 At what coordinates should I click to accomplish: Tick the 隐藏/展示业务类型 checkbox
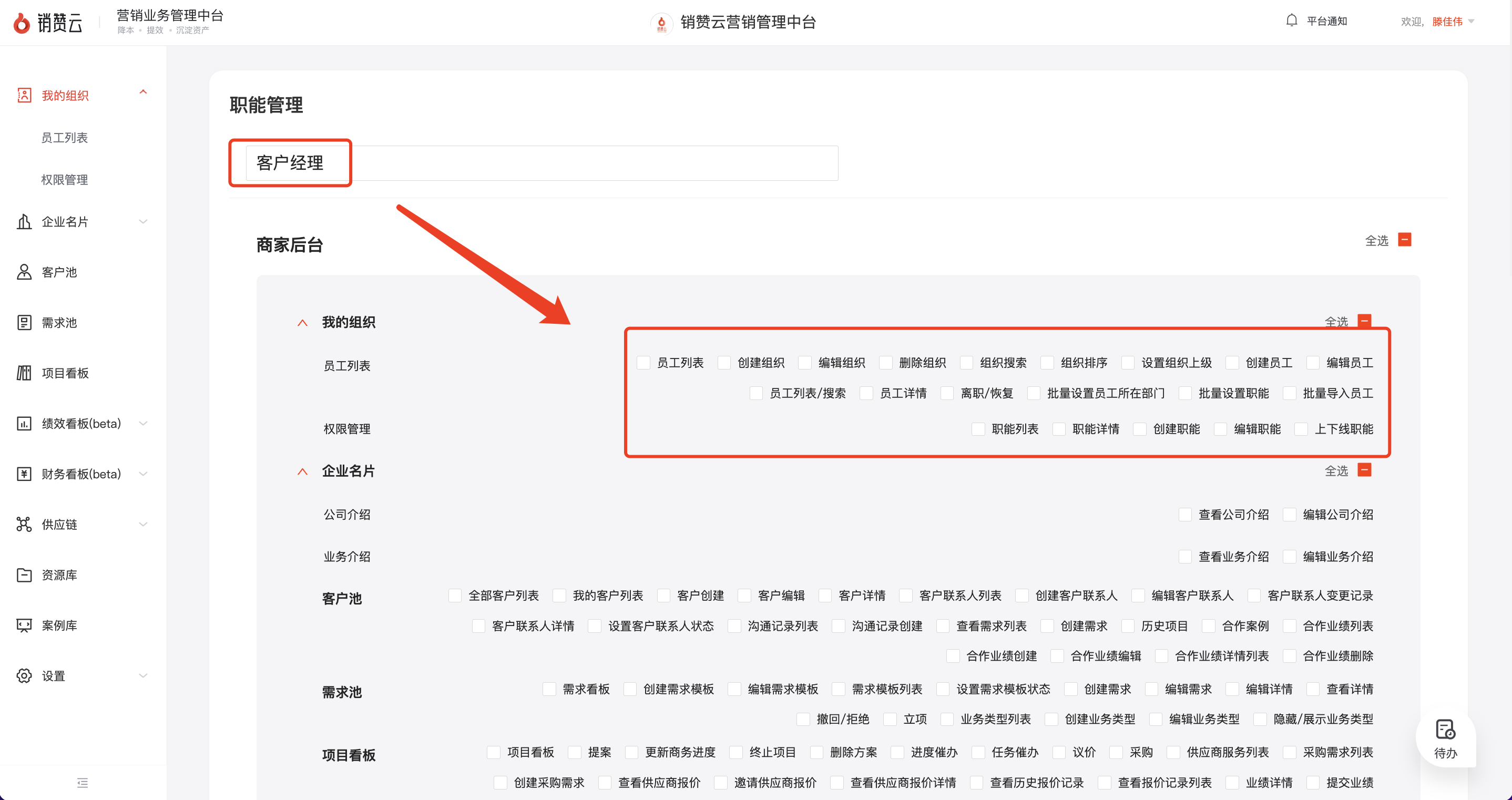(x=1260, y=719)
